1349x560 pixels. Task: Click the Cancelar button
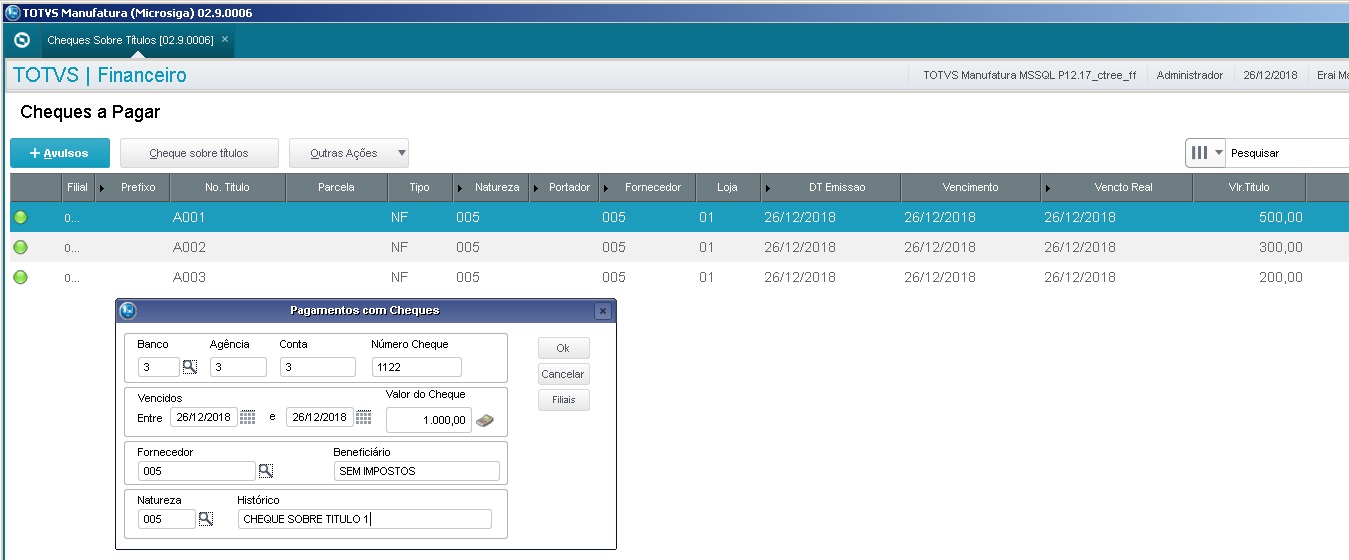(x=563, y=374)
